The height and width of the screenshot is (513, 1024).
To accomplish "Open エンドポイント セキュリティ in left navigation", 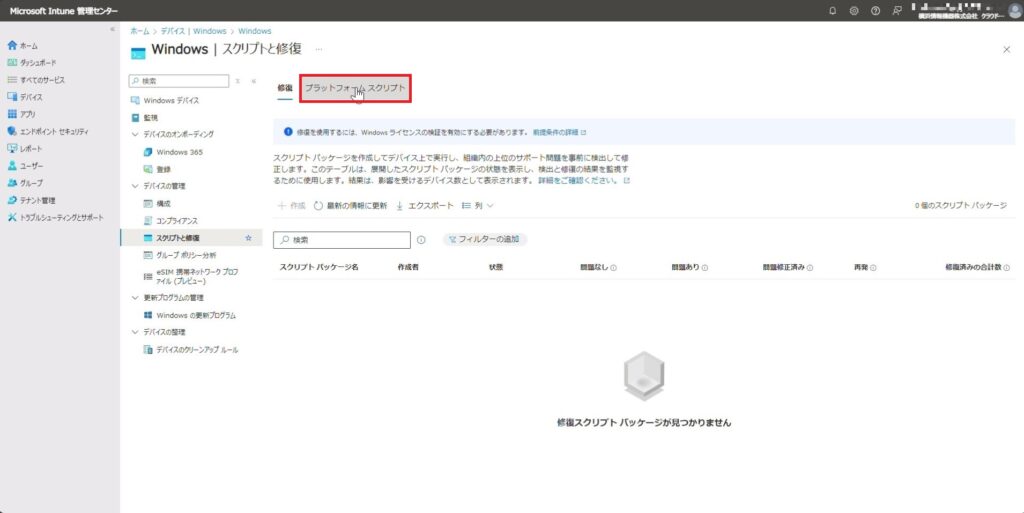I will coord(48,131).
